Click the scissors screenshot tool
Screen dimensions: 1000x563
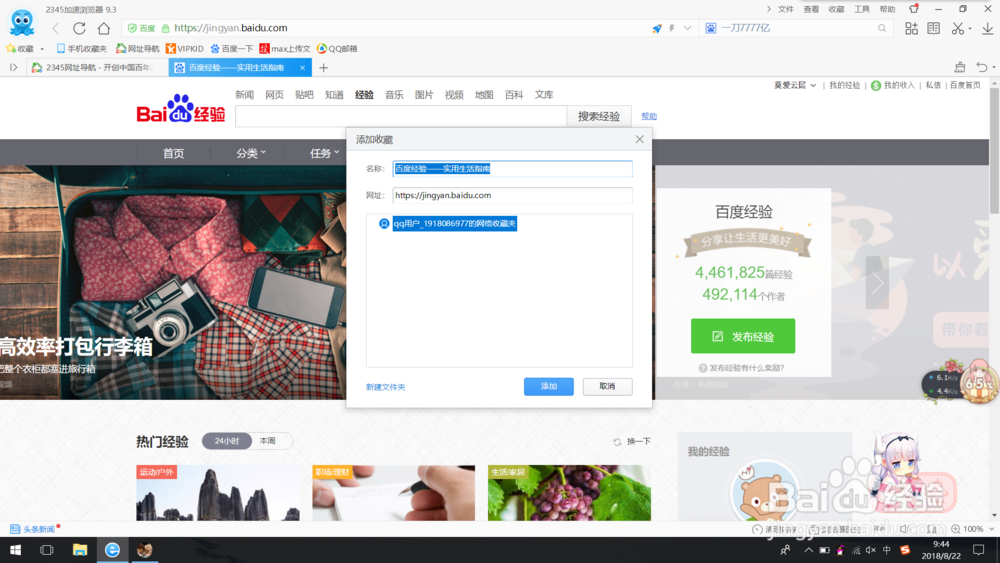pos(957,28)
